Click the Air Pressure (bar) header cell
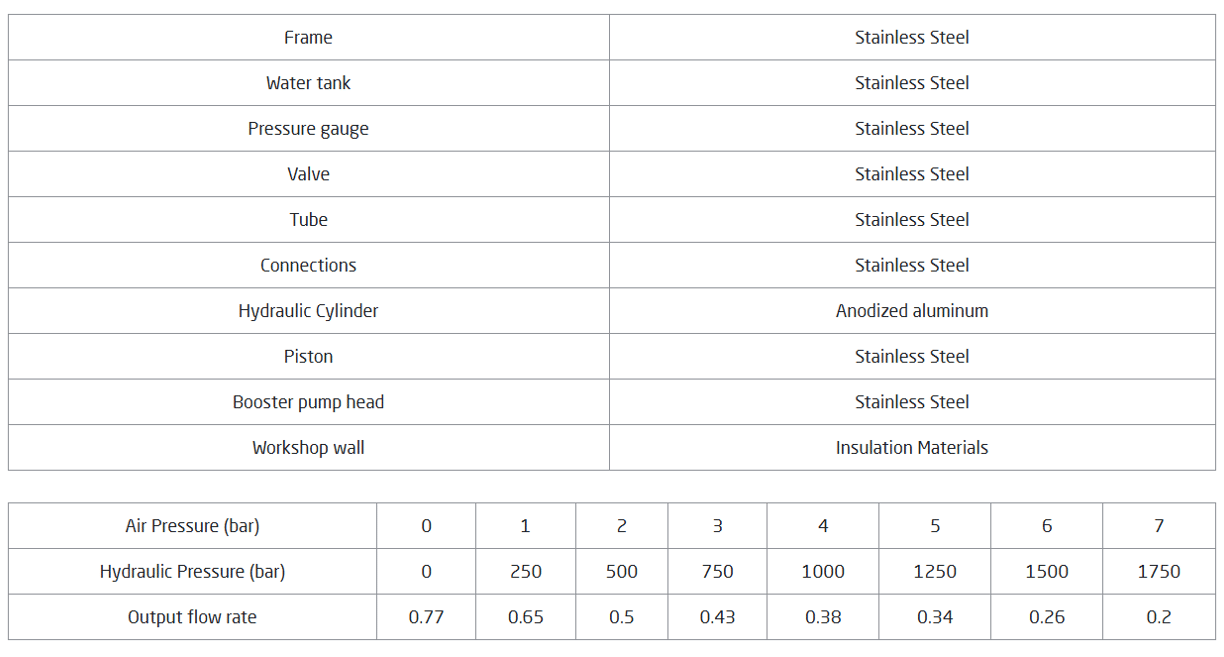Viewport: 1224px width, 657px height. pyautogui.click(x=192, y=526)
